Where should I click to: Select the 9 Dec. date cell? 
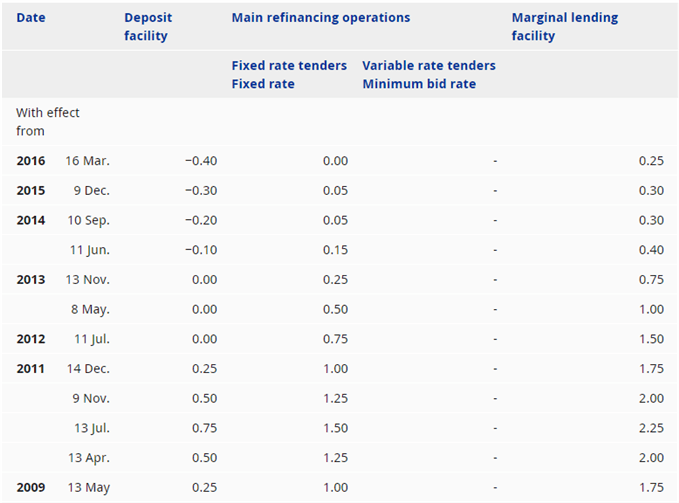[91, 191]
